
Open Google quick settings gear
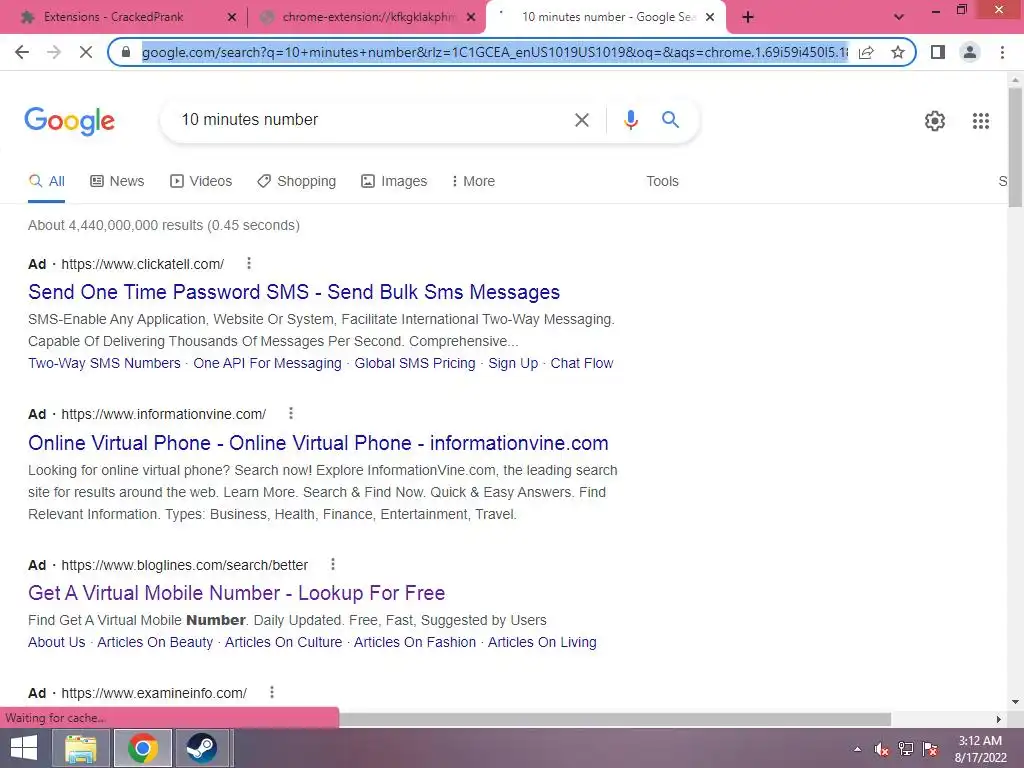click(935, 121)
